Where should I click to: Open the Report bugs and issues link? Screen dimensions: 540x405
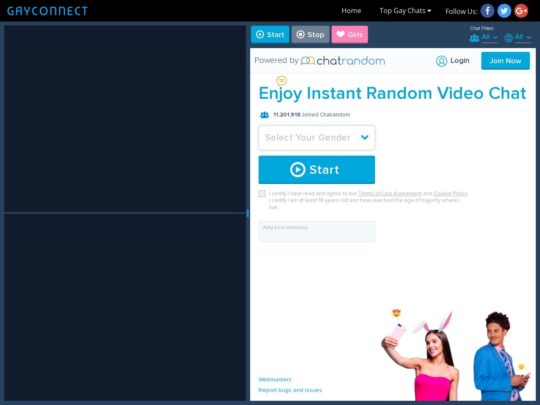point(290,390)
